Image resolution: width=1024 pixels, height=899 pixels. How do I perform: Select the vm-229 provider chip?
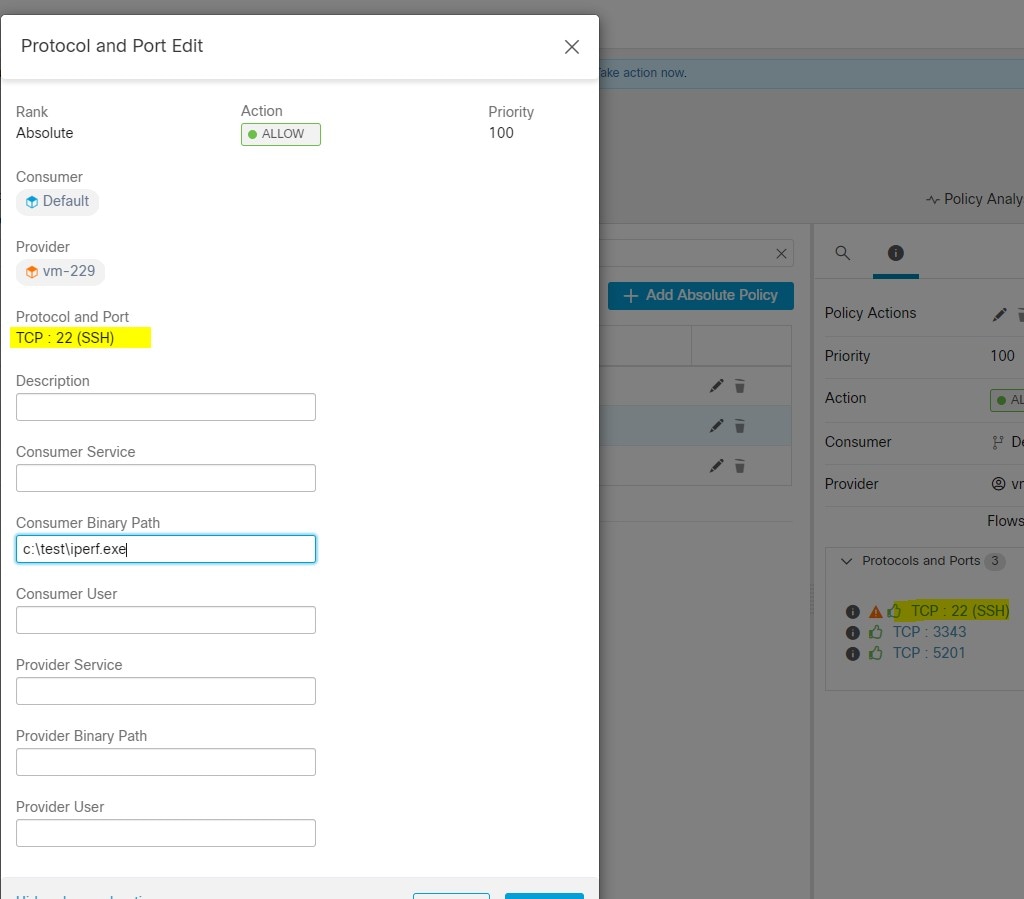(60, 271)
